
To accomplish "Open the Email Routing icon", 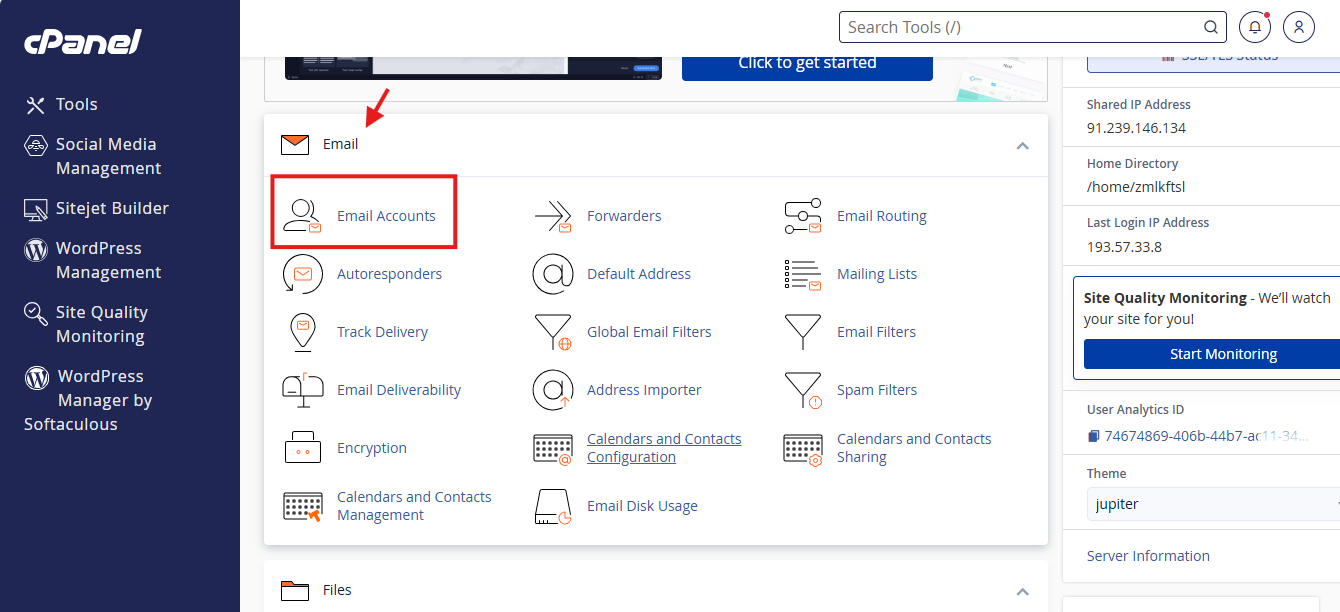I will tap(802, 216).
